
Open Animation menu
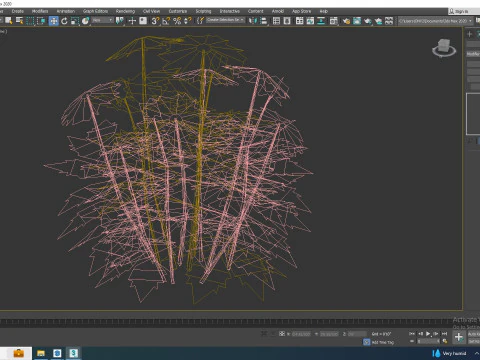[x=66, y=11]
